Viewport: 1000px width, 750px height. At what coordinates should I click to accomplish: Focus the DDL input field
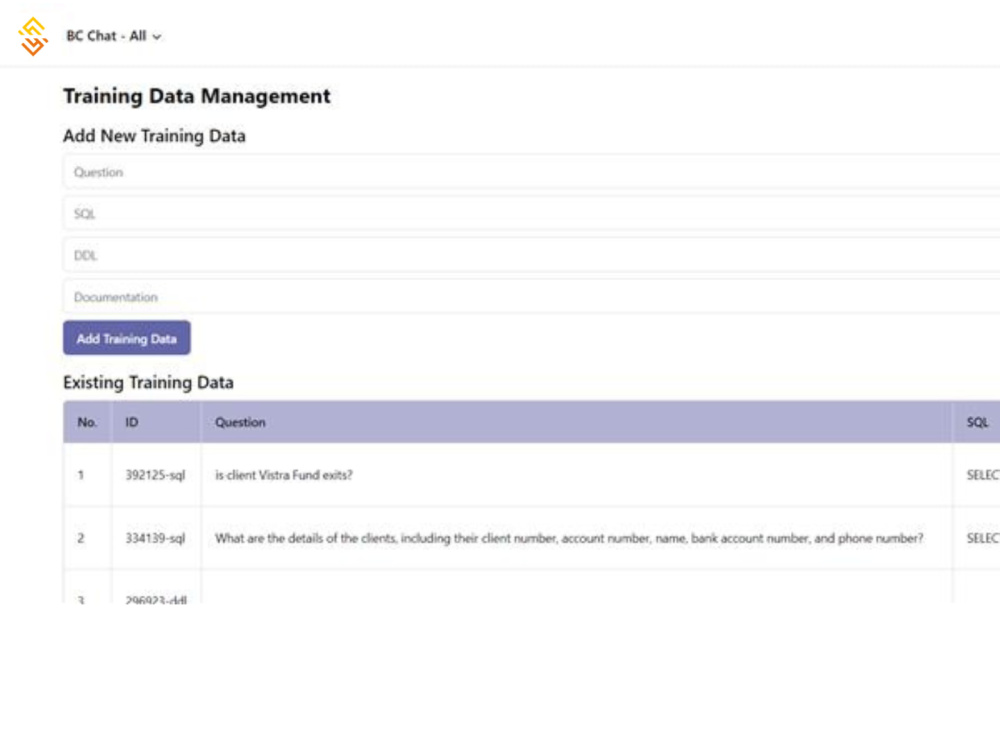pyautogui.click(x=531, y=256)
